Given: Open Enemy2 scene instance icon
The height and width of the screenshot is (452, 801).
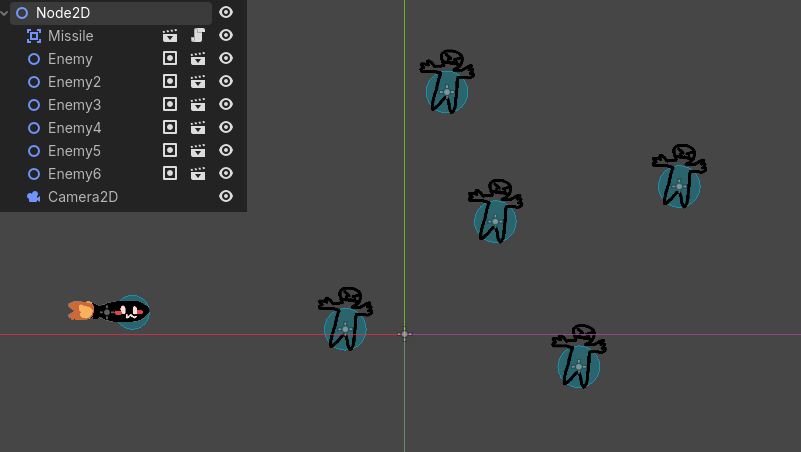Looking at the screenshot, I should tap(198, 82).
